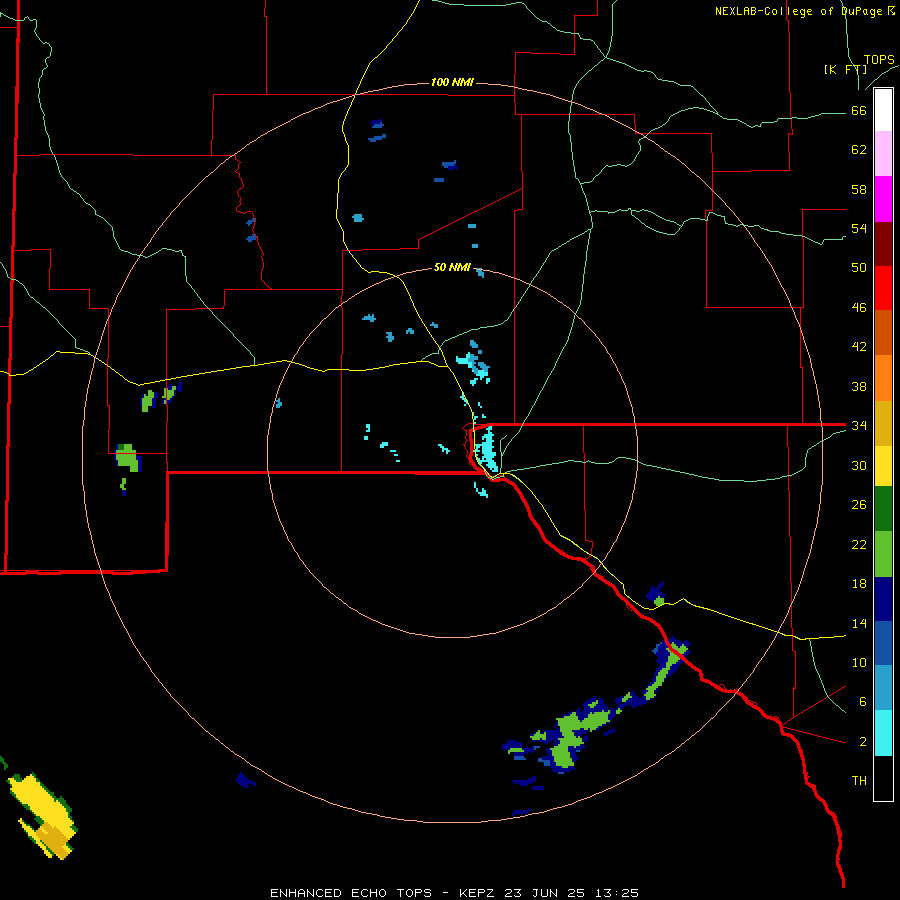This screenshot has height=900, width=900.
Task: Click the legend value '42'
Action: (859, 347)
